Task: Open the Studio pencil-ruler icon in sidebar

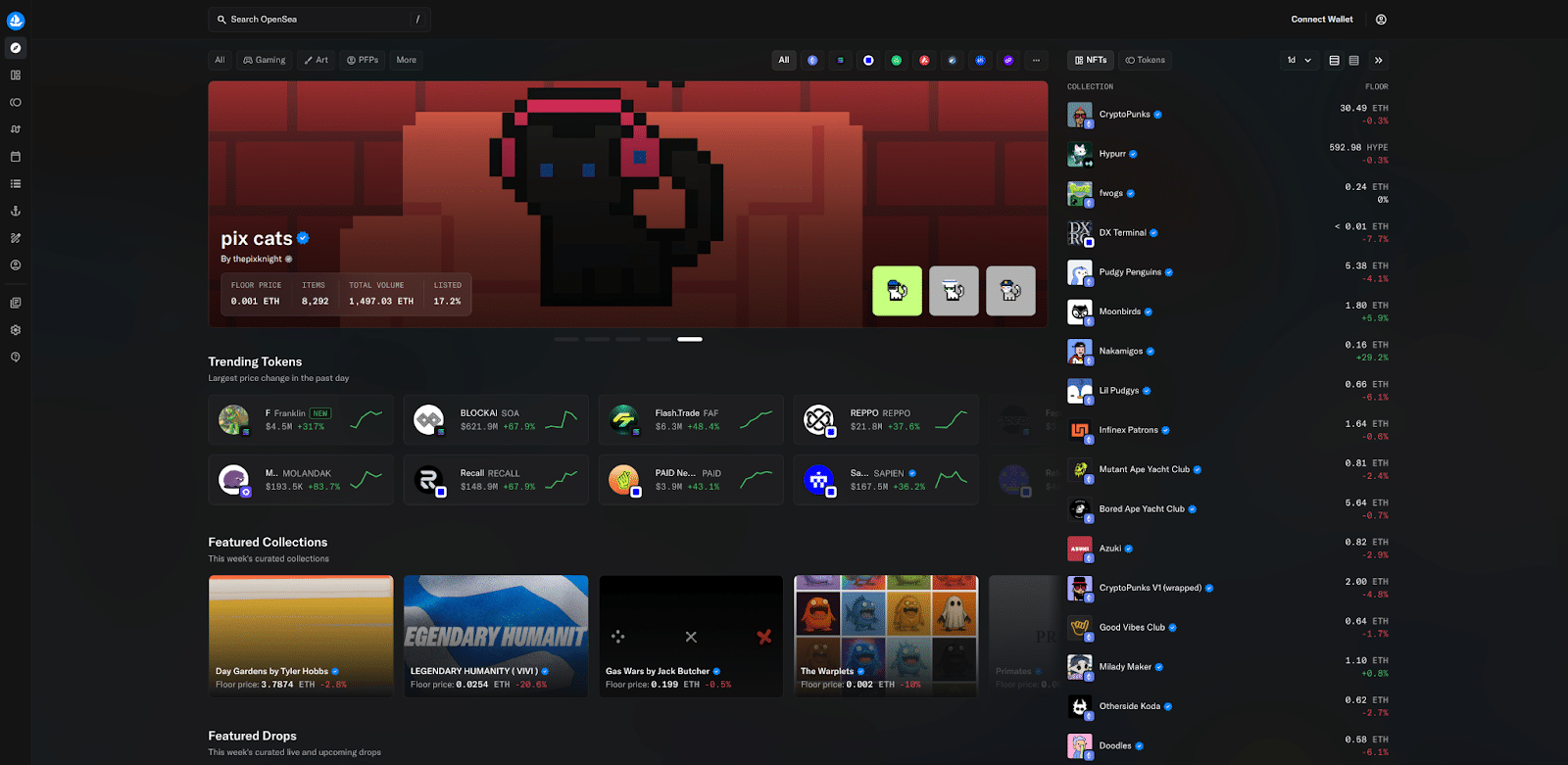Action: [16, 238]
